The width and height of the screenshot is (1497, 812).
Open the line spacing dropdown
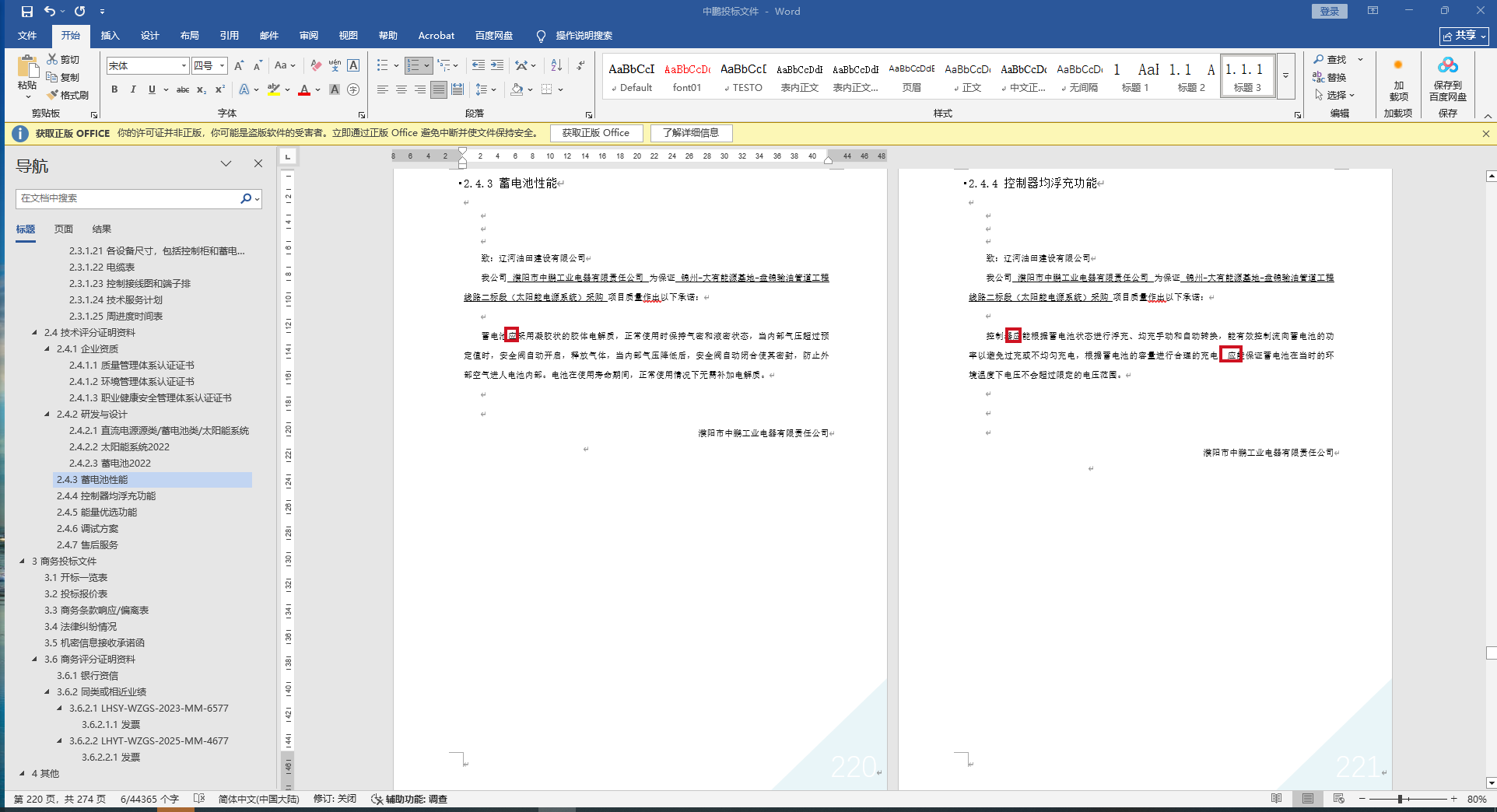486,89
